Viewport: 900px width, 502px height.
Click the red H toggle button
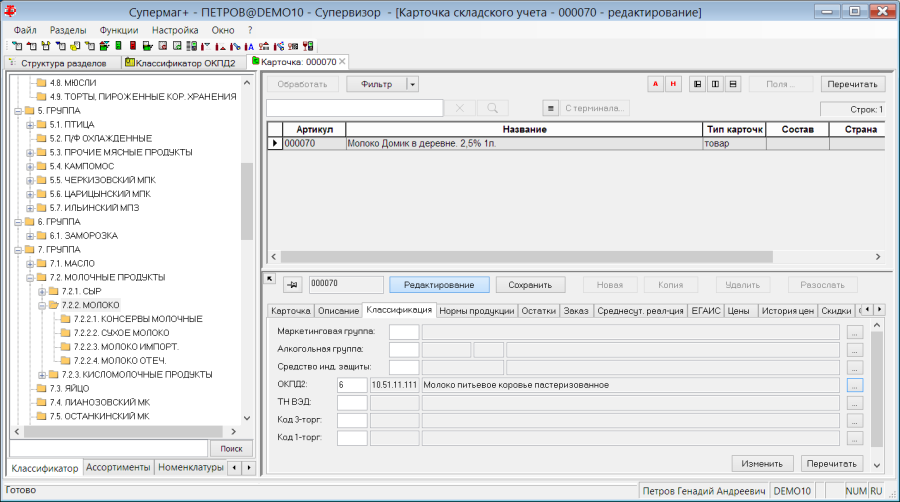coord(673,84)
